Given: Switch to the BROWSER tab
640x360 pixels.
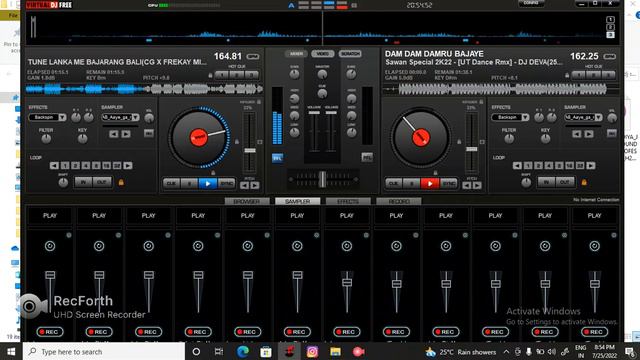Looking at the screenshot, I should tap(247, 202).
